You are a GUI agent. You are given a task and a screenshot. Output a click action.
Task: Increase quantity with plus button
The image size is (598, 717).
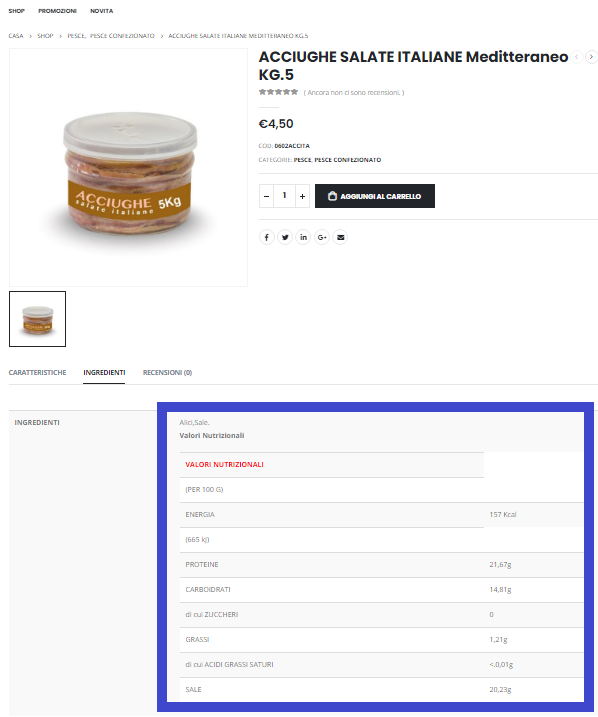[x=302, y=196]
